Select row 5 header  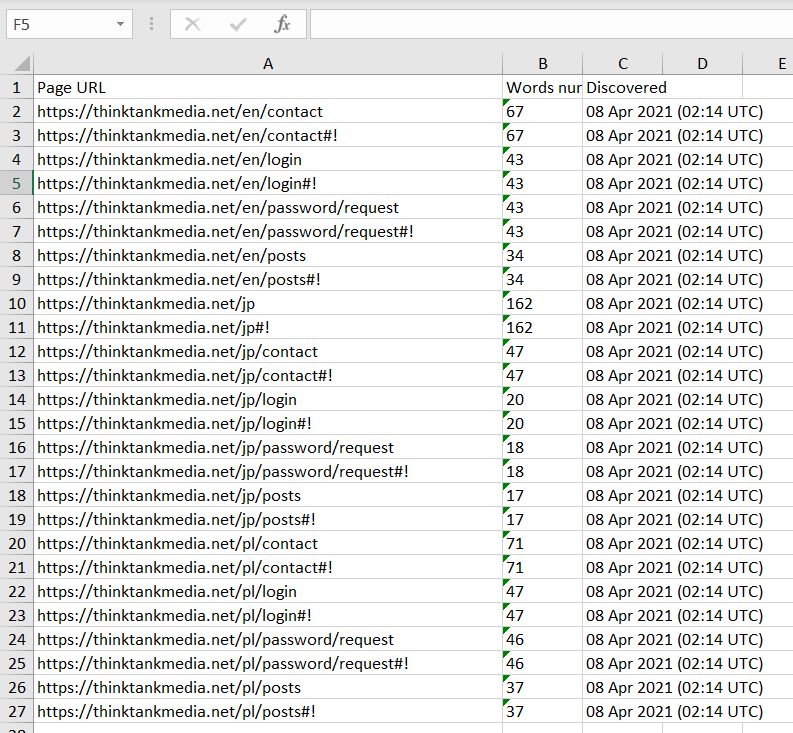17,183
